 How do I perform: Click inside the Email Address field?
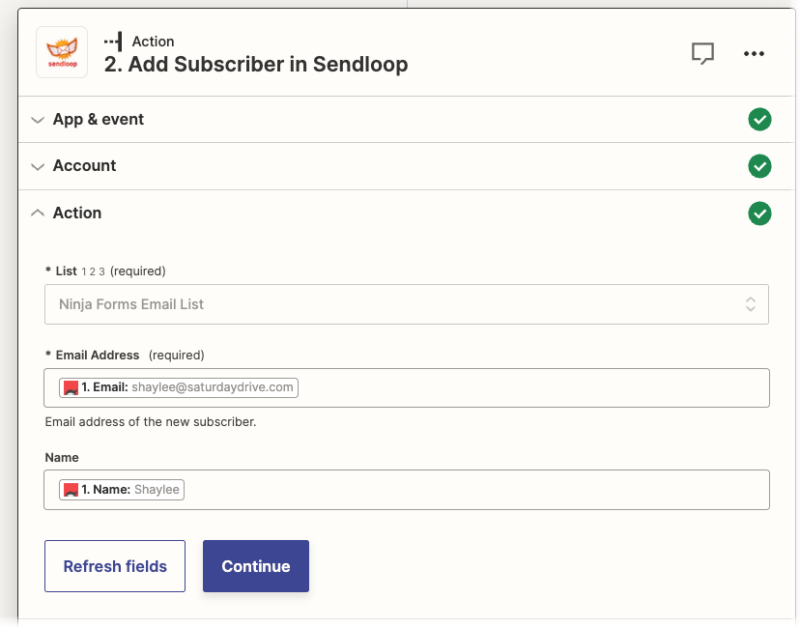point(500,388)
